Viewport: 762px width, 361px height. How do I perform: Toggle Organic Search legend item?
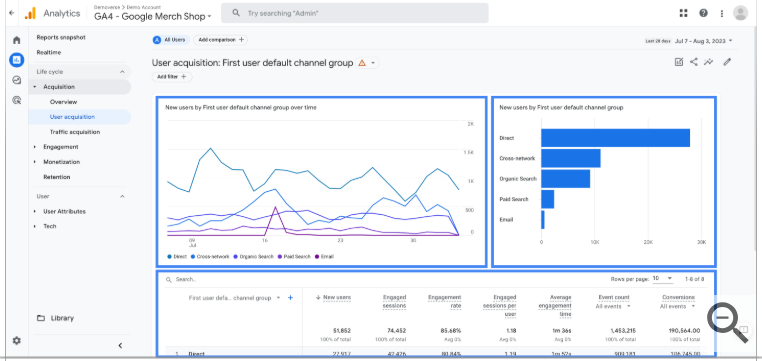click(x=253, y=257)
